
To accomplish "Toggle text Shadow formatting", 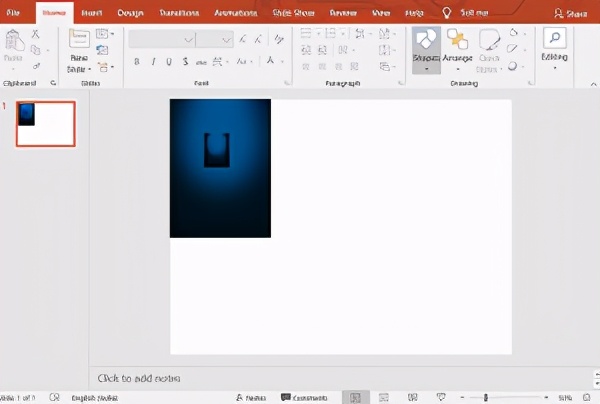I will [185, 61].
